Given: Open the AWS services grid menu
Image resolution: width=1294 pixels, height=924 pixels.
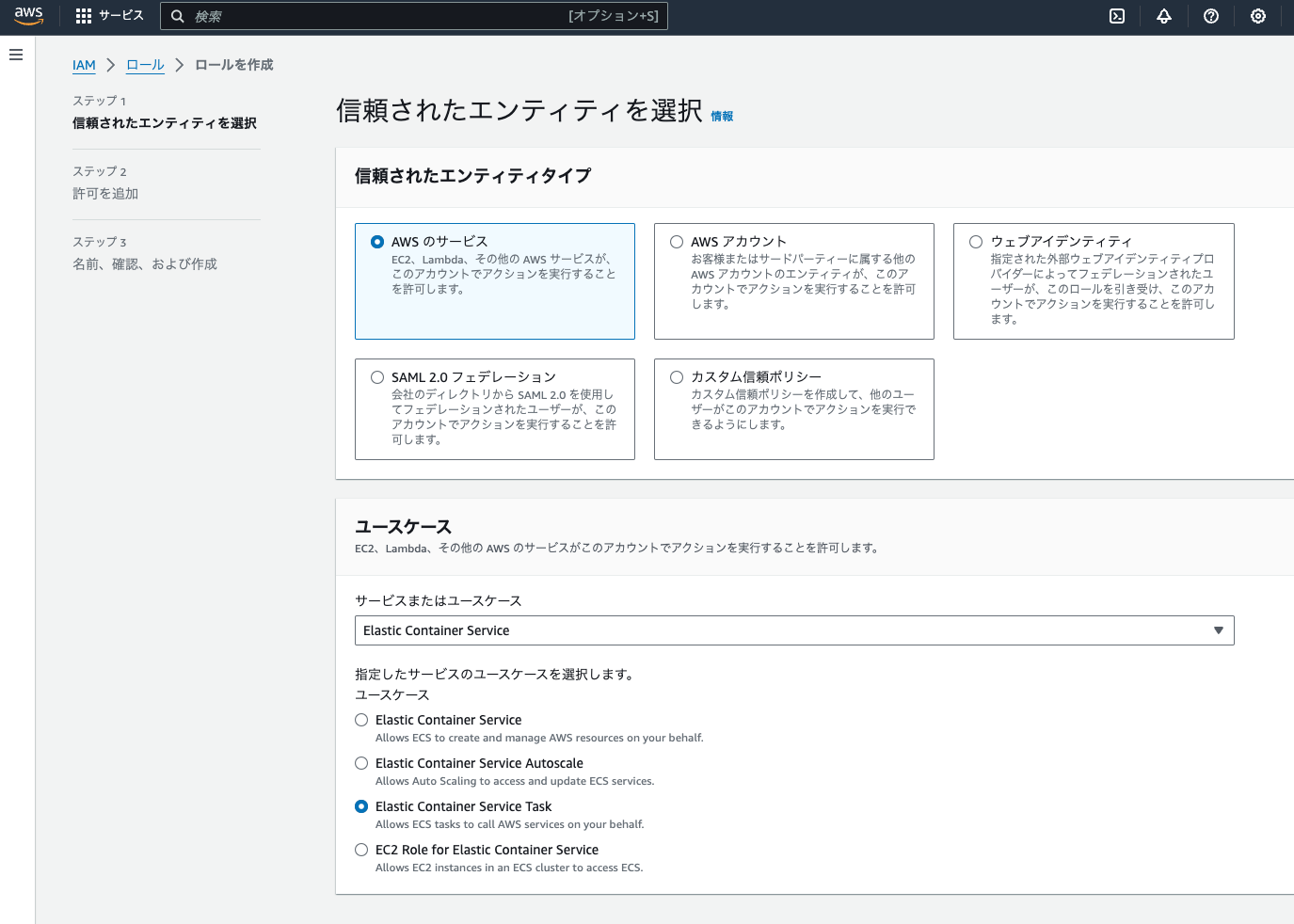Looking at the screenshot, I should pyautogui.click(x=83, y=15).
